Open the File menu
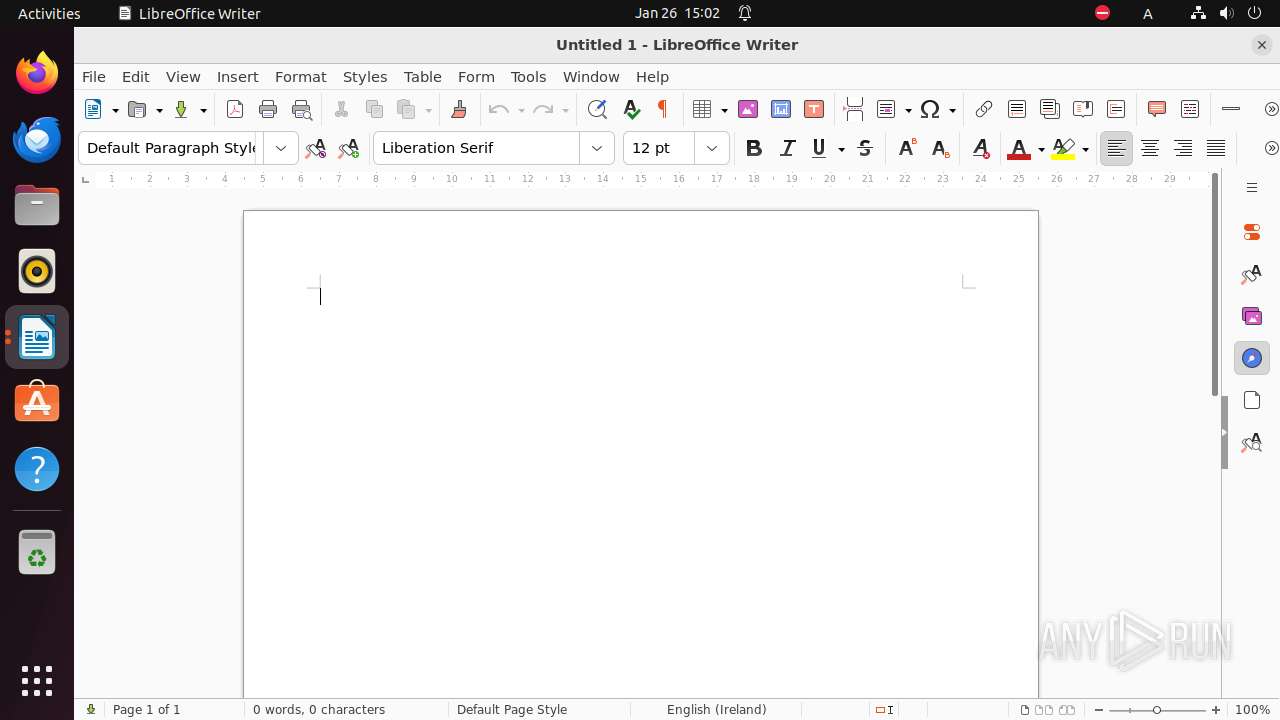This screenshot has height=720, width=1280. point(93,77)
